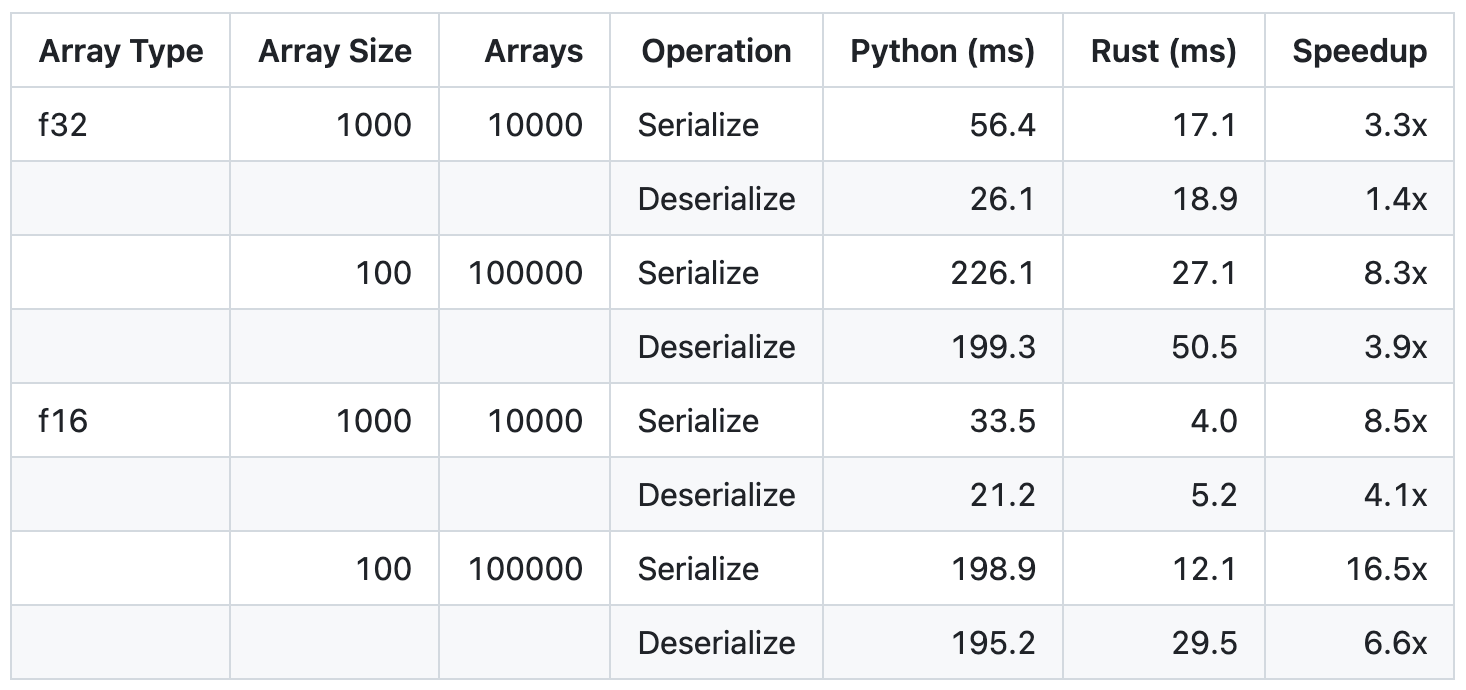Click the Rust (ms) column header
This screenshot has width=1466, height=690.
coord(1163,51)
